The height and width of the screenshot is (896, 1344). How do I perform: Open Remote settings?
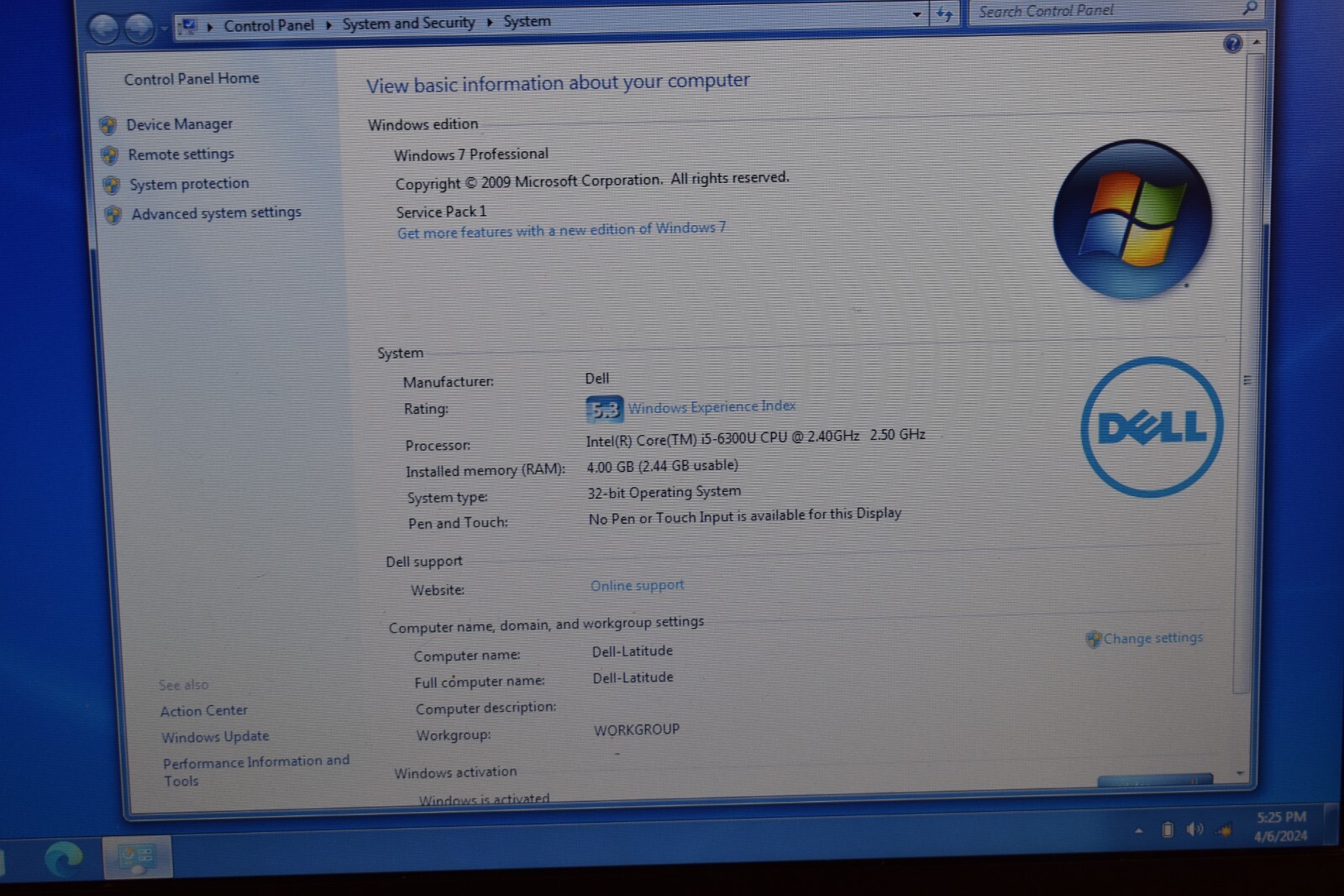[x=181, y=155]
